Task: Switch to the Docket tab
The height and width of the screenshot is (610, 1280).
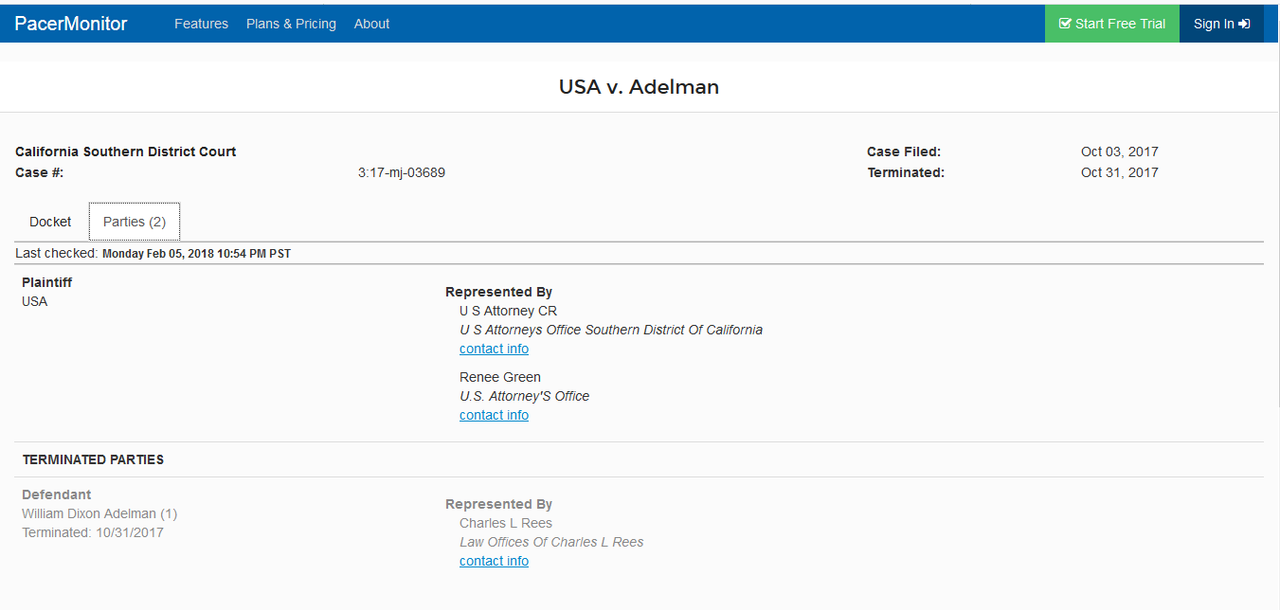Action: click(50, 221)
